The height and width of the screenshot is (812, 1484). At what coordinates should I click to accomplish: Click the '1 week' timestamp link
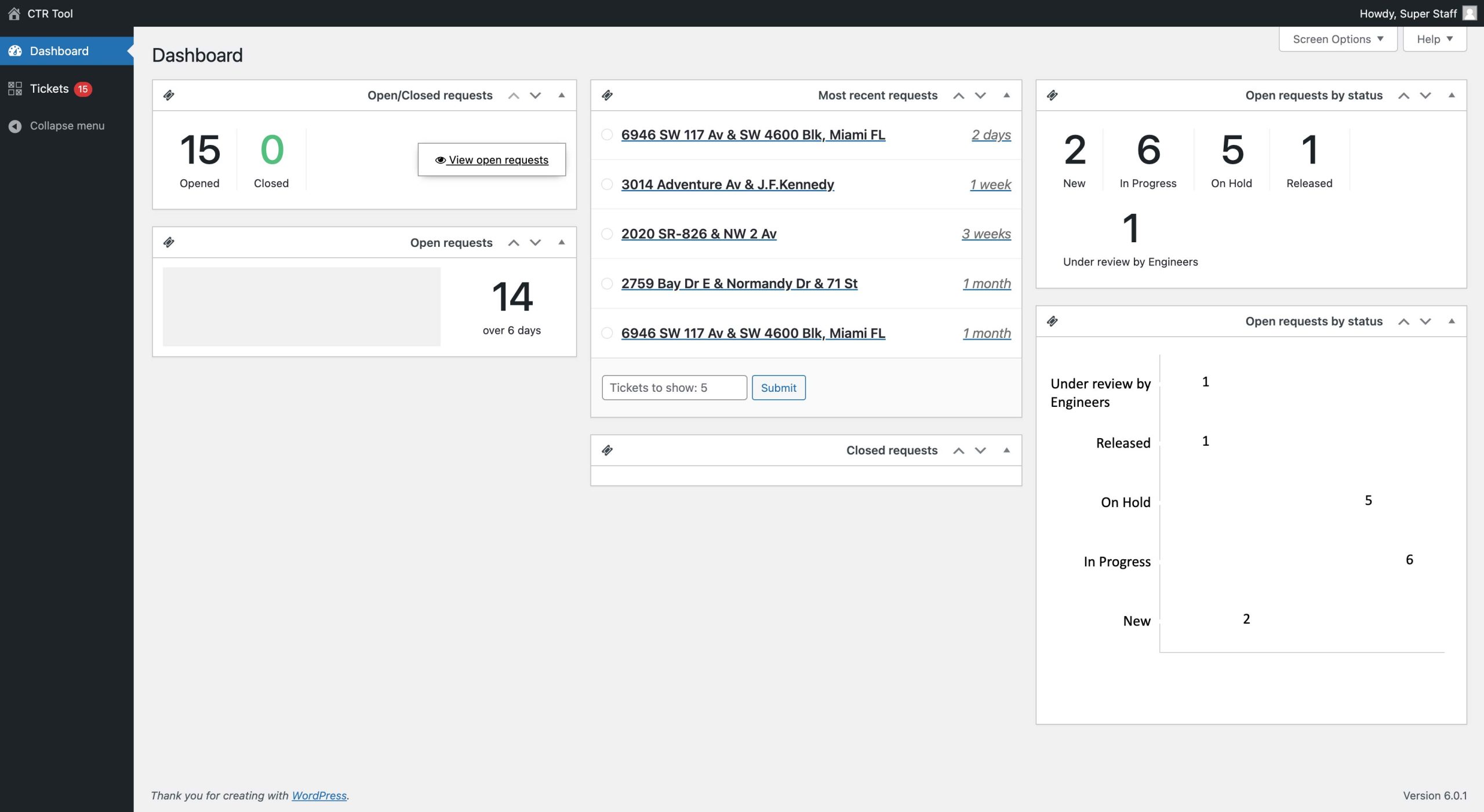coord(991,184)
